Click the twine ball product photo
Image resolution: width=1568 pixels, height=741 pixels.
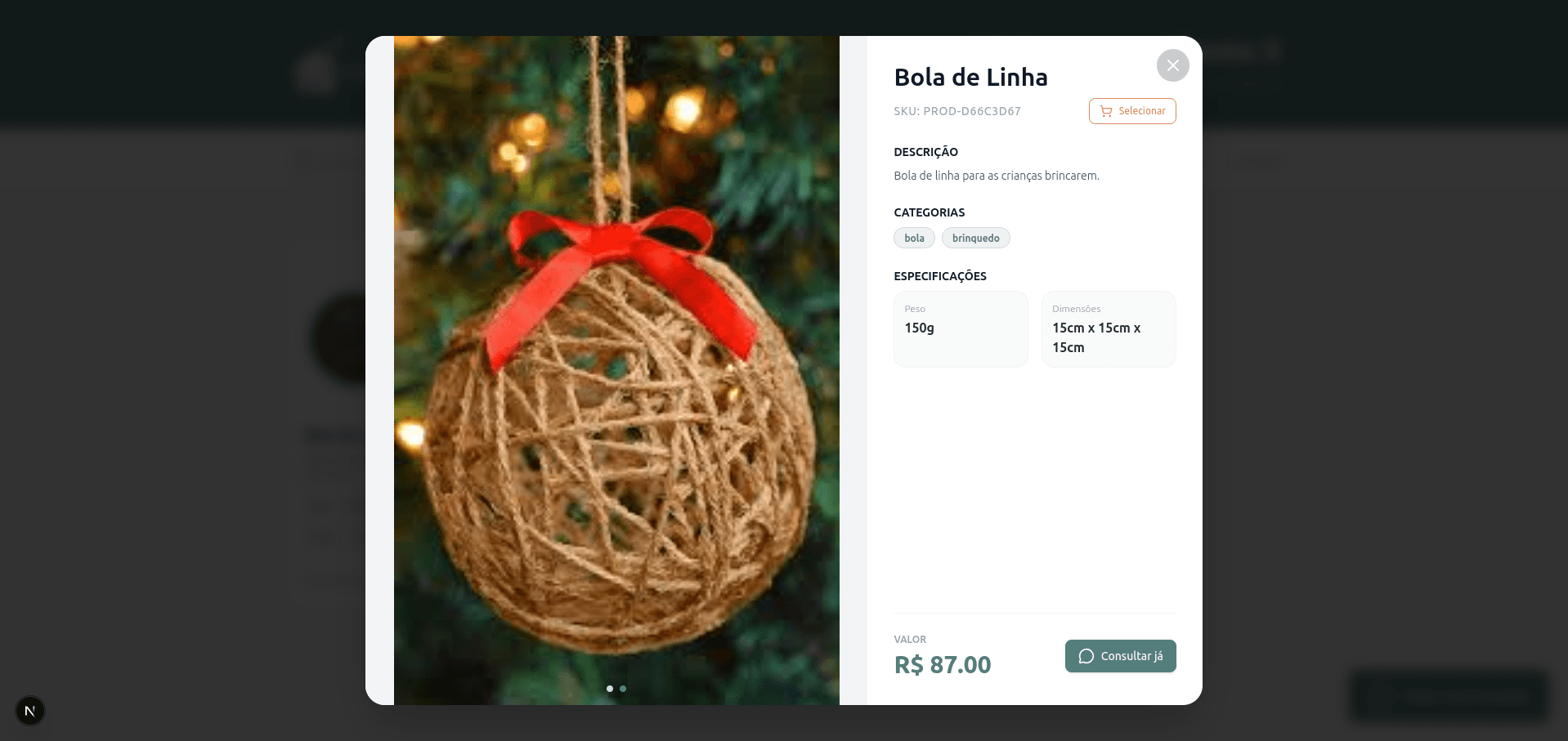(616, 408)
